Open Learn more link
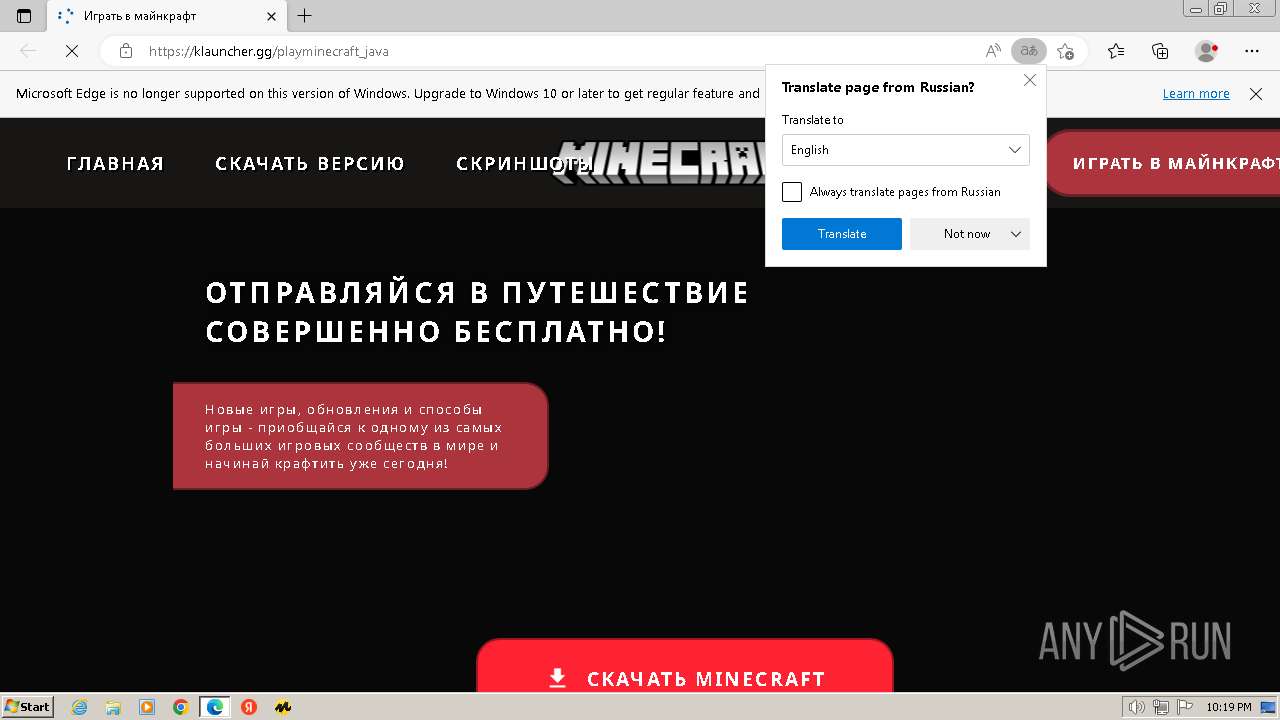The width and height of the screenshot is (1280, 720). (1196, 94)
